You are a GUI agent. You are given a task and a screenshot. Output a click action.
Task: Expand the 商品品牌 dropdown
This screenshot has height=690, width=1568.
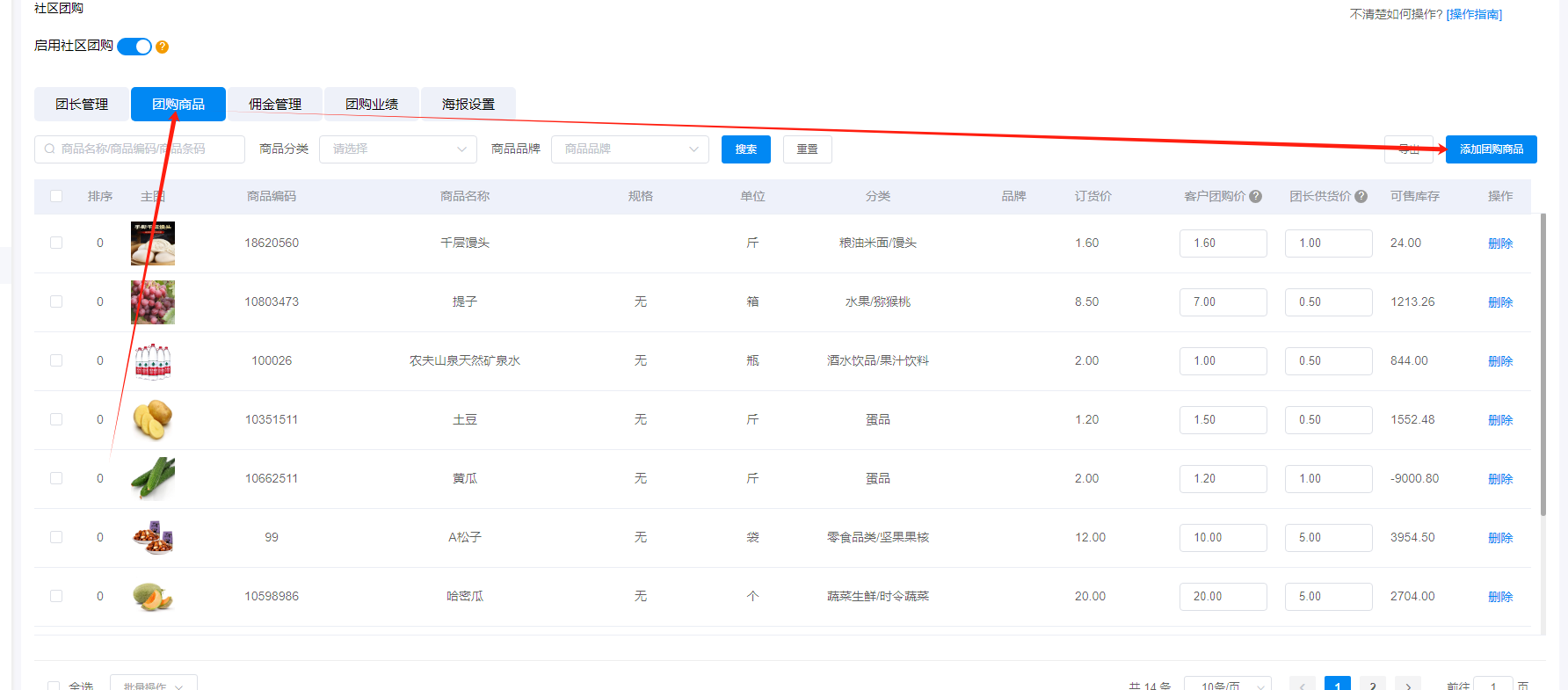point(629,149)
